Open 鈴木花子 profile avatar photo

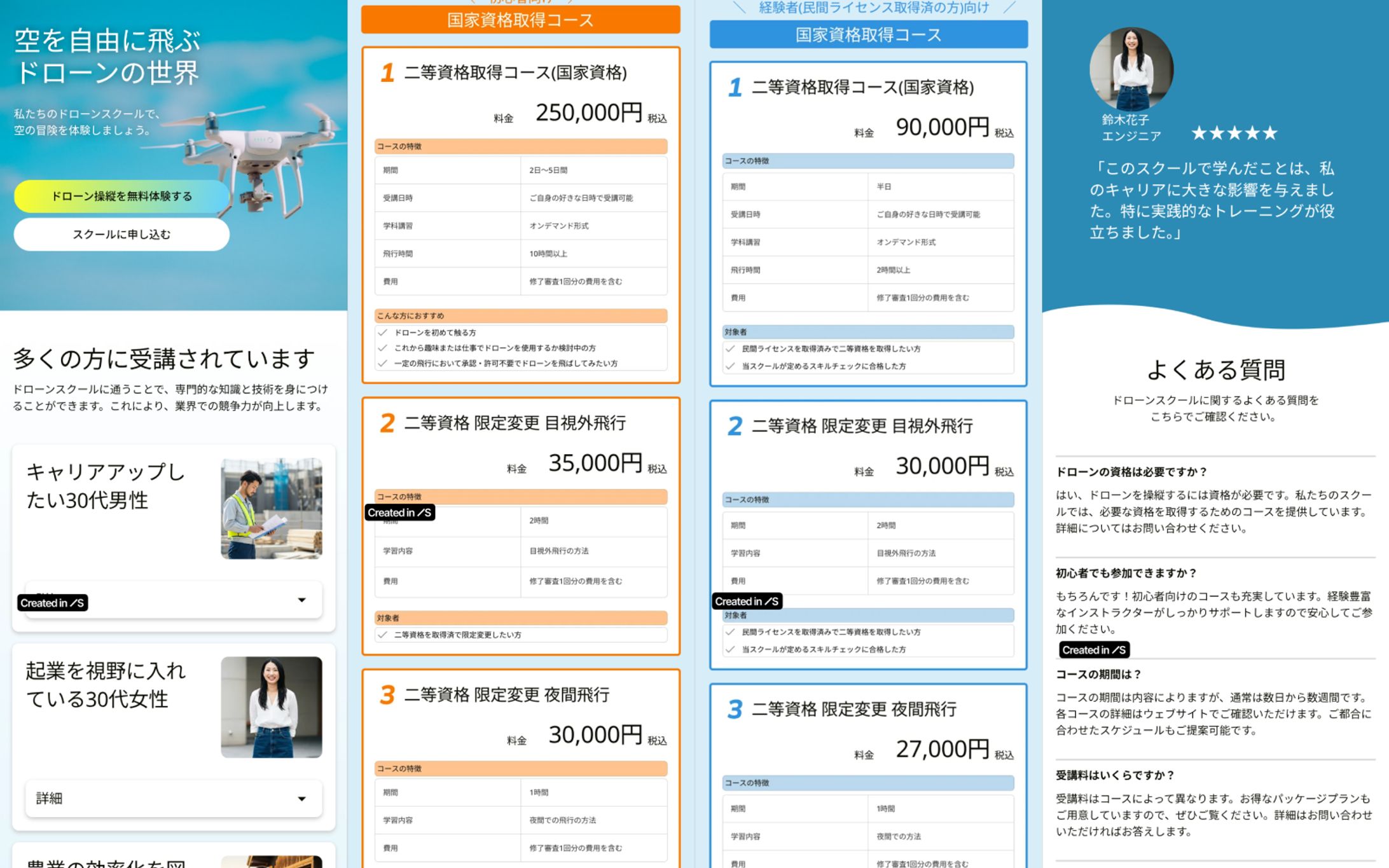[1131, 69]
